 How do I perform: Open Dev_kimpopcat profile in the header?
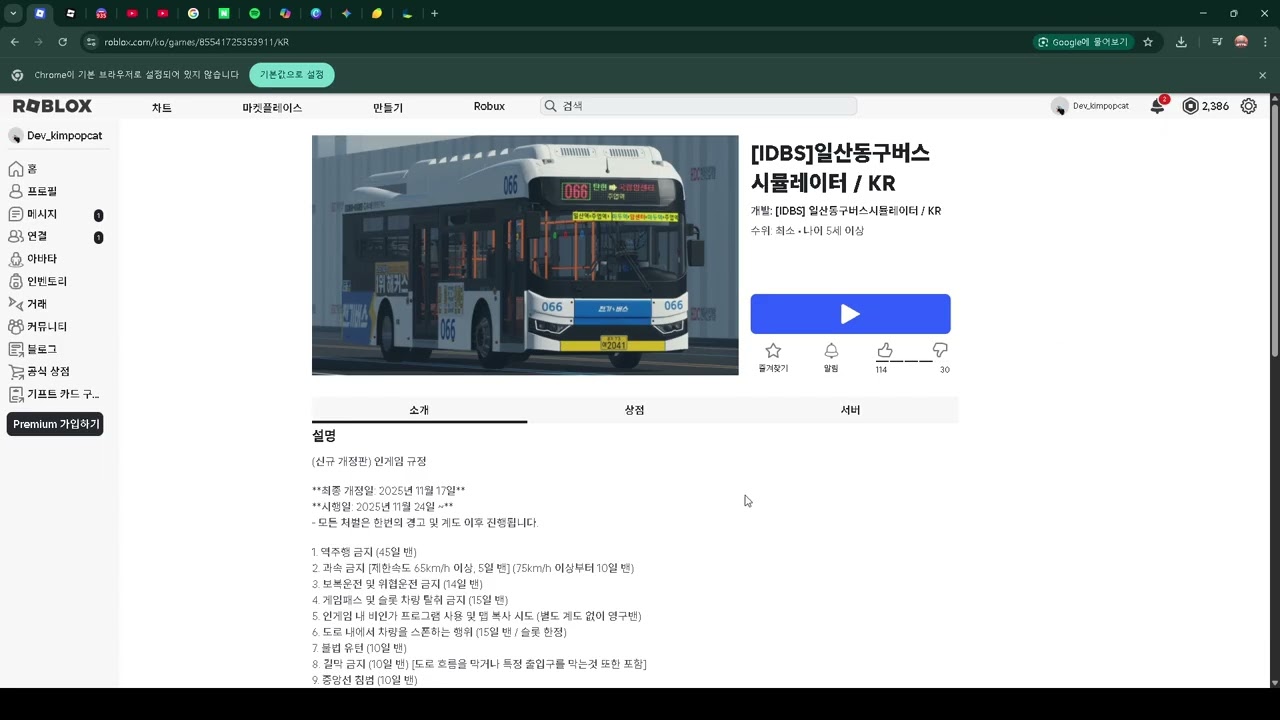(x=1090, y=106)
